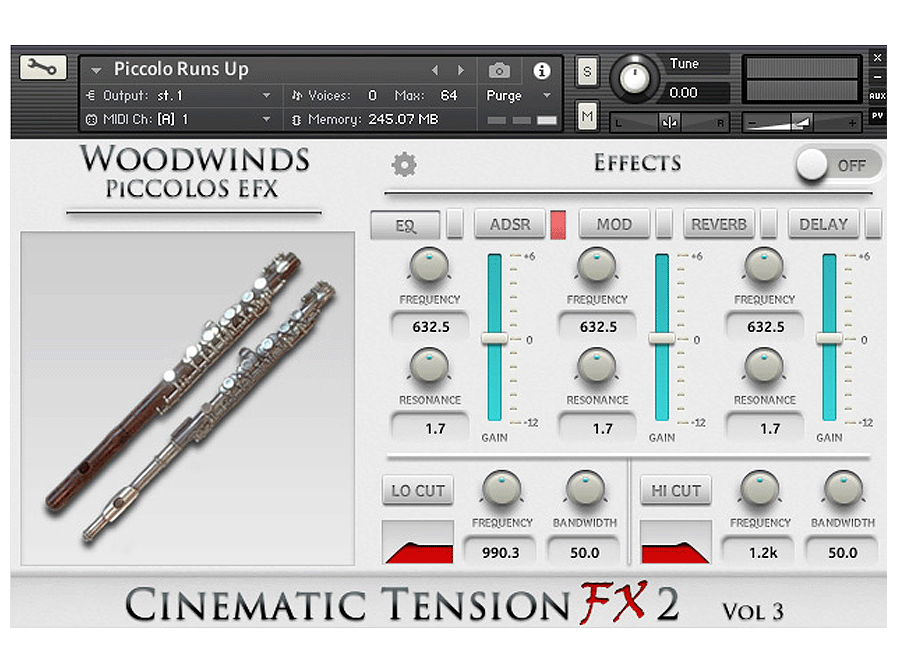Click first EQ band Resonance knob
The width and height of the screenshot is (900, 672).
pos(429,366)
